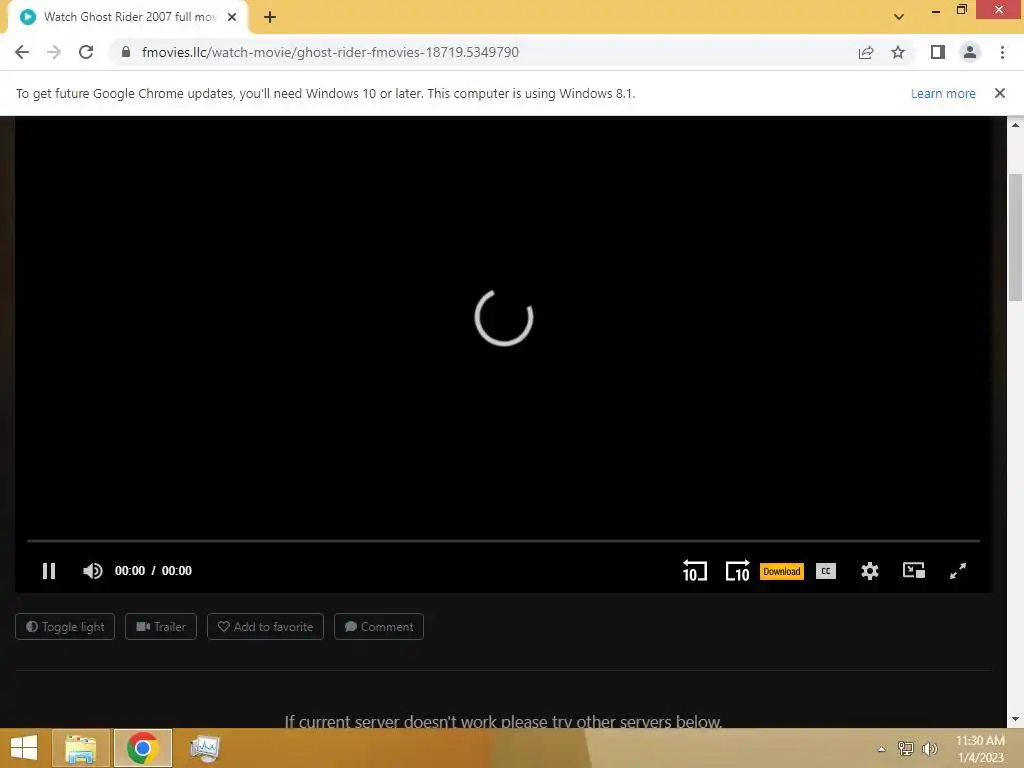Dismiss the Chrome update notification
The height and width of the screenshot is (768, 1024).
1000,93
